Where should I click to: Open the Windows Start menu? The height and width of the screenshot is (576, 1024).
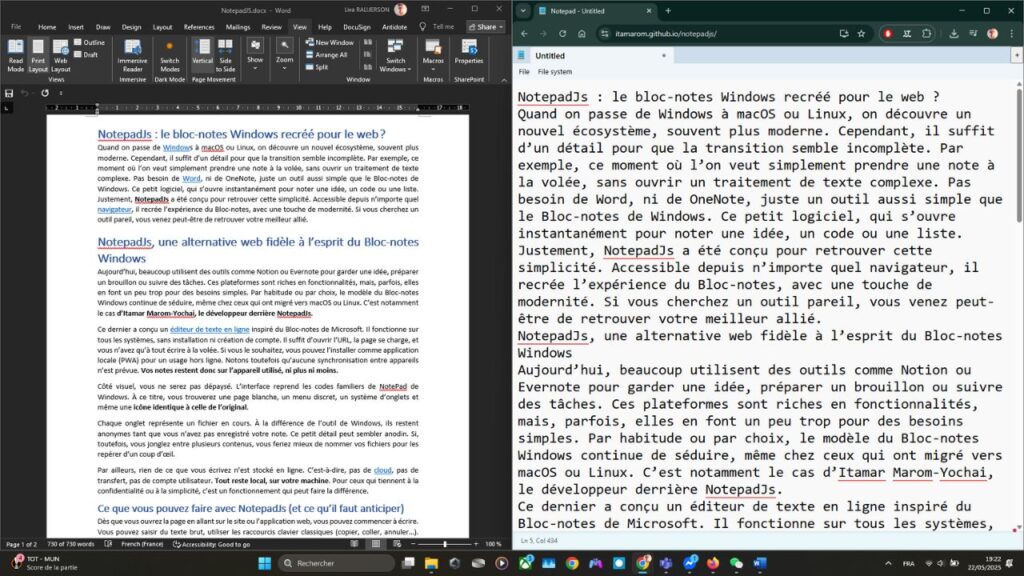pyautogui.click(x=264, y=563)
